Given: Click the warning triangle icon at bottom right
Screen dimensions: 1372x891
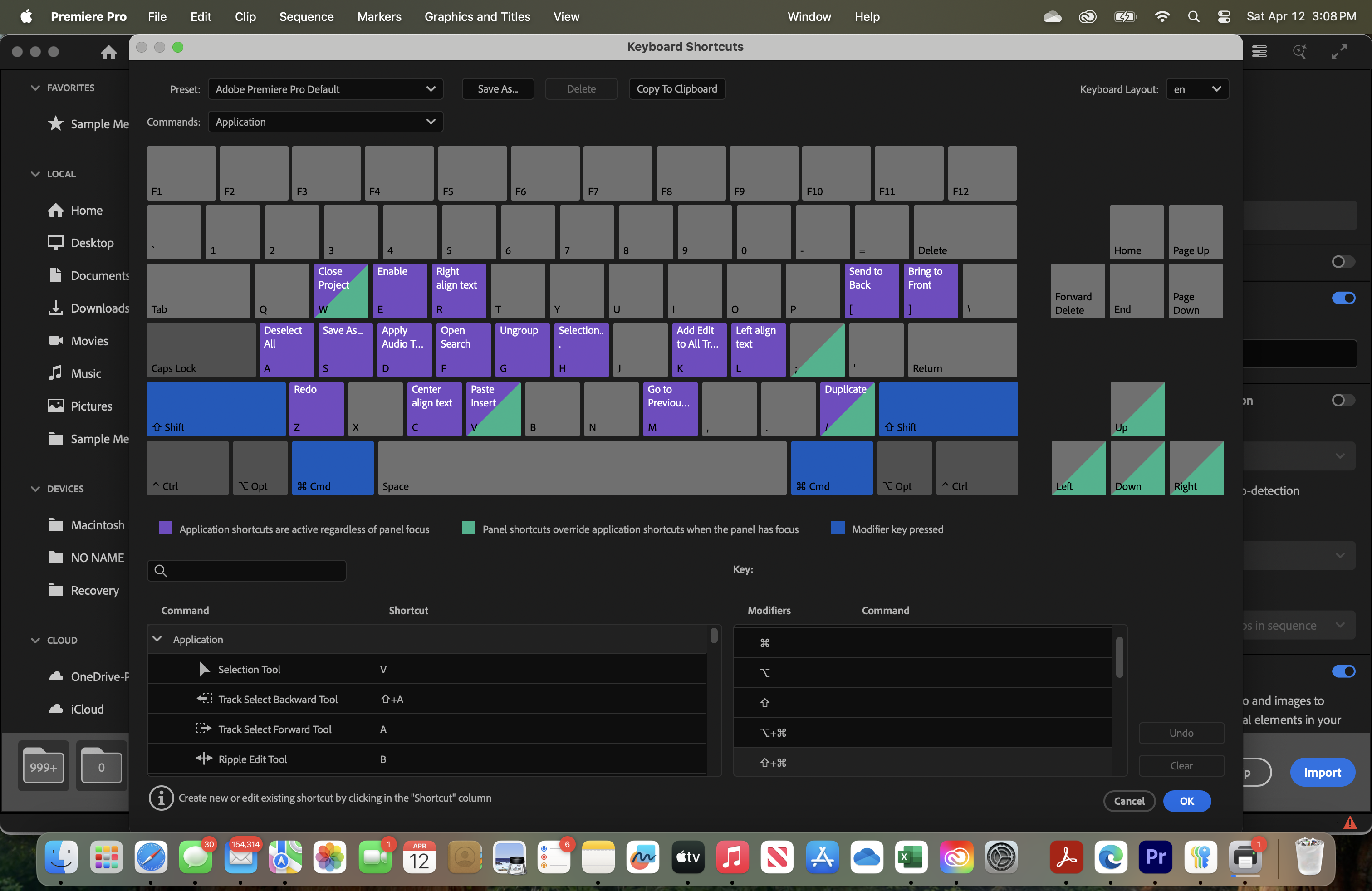Looking at the screenshot, I should 1349,822.
